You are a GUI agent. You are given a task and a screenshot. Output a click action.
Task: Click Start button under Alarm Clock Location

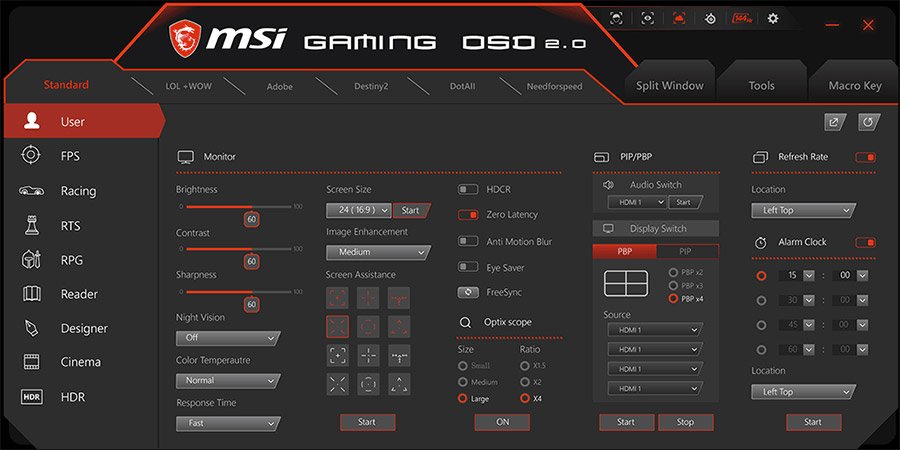click(813, 422)
